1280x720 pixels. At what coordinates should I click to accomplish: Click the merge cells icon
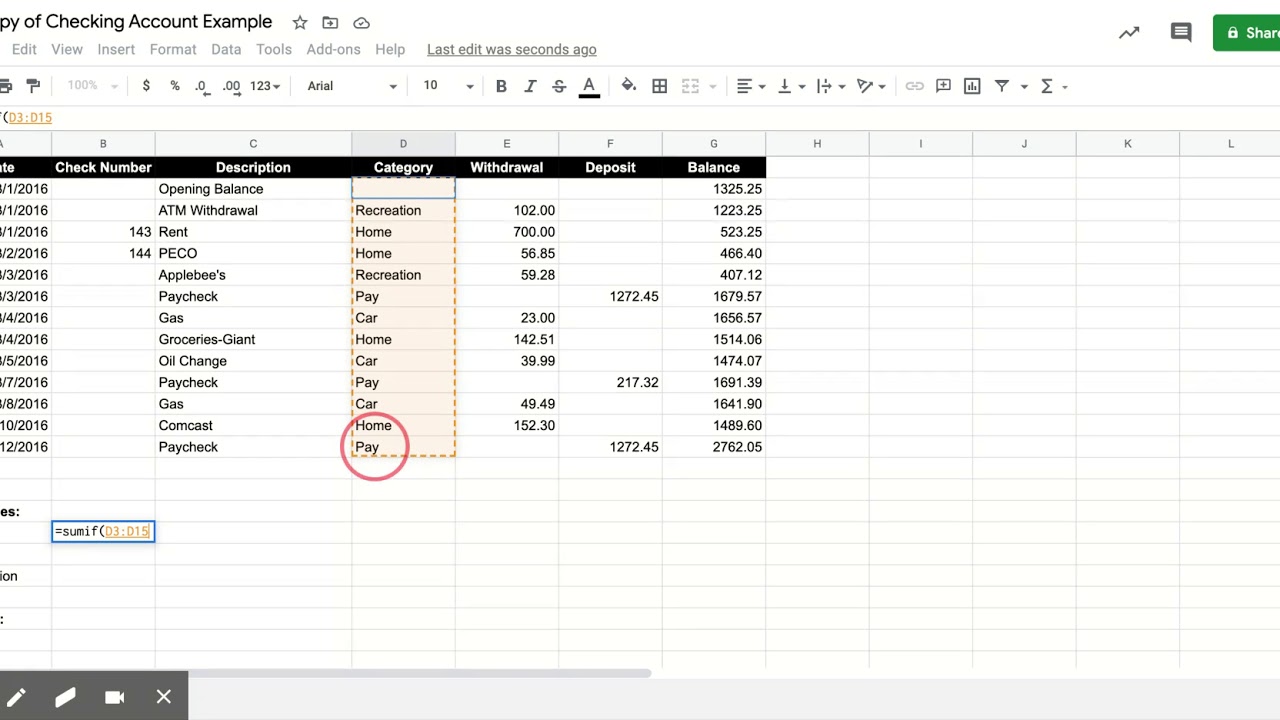click(x=690, y=86)
